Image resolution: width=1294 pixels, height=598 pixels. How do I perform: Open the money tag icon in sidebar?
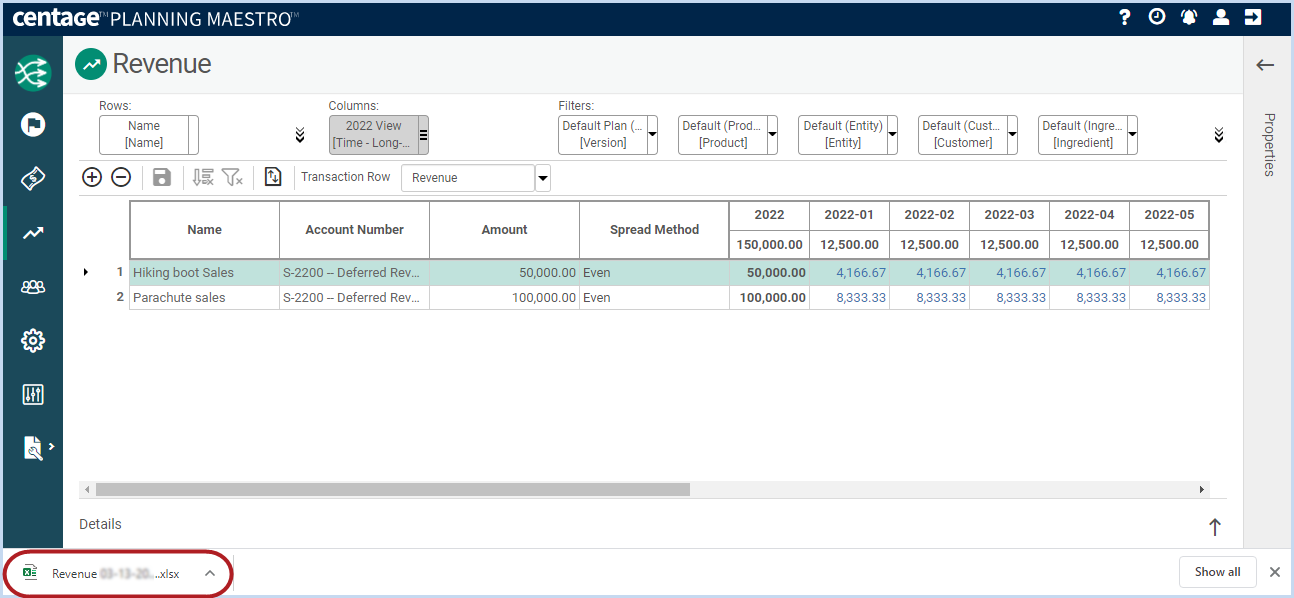click(33, 179)
